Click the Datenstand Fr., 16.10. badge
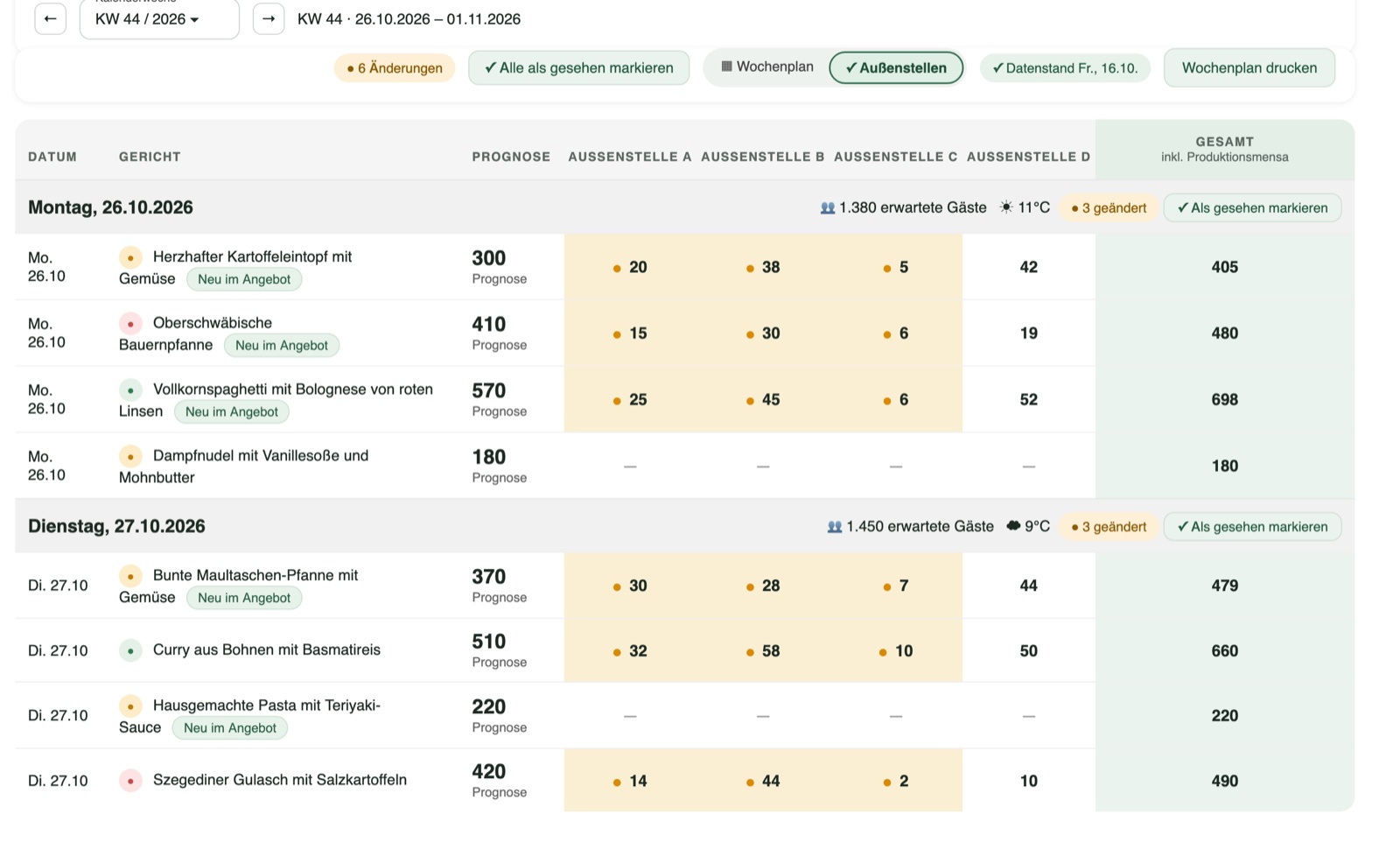This screenshot has width=1400, height=856. (x=1065, y=68)
